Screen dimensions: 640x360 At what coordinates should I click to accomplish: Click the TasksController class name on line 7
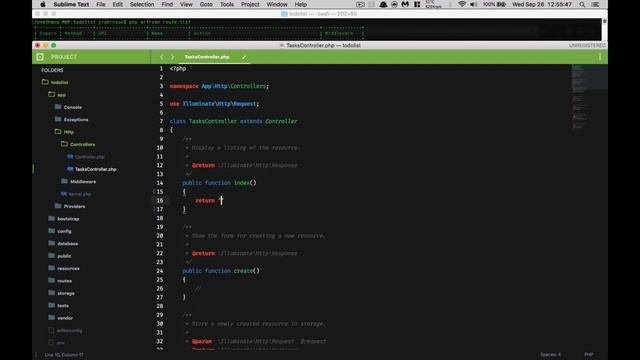pos(213,121)
